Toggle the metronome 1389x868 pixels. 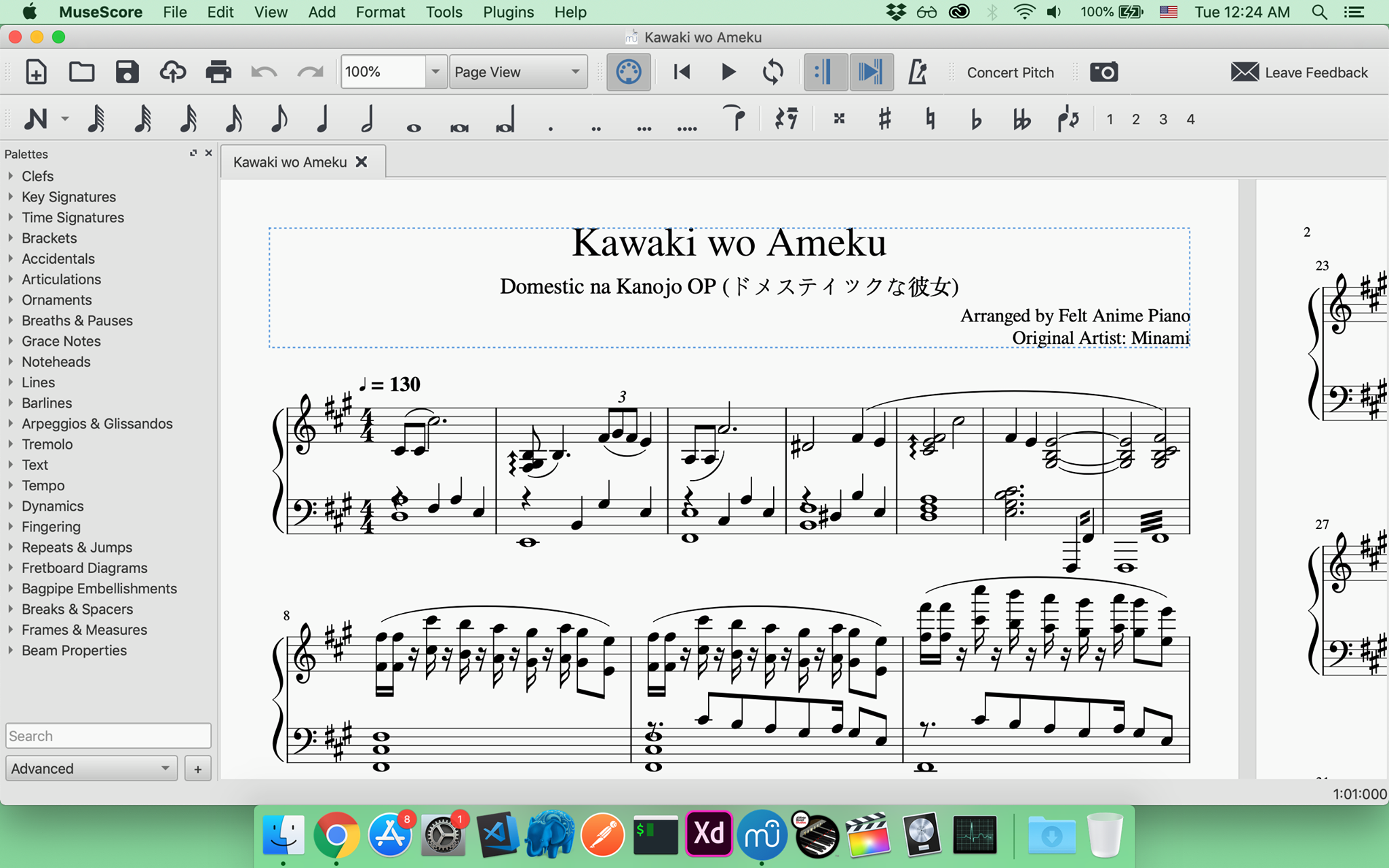pyautogui.click(x=918, y=72)
